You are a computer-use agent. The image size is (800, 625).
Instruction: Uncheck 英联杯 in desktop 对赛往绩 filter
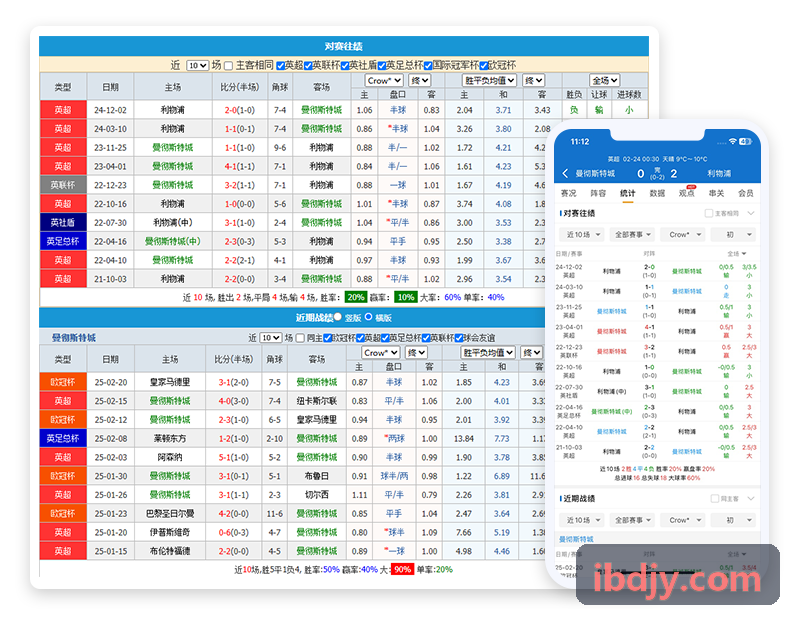click(x=308, y=66)
